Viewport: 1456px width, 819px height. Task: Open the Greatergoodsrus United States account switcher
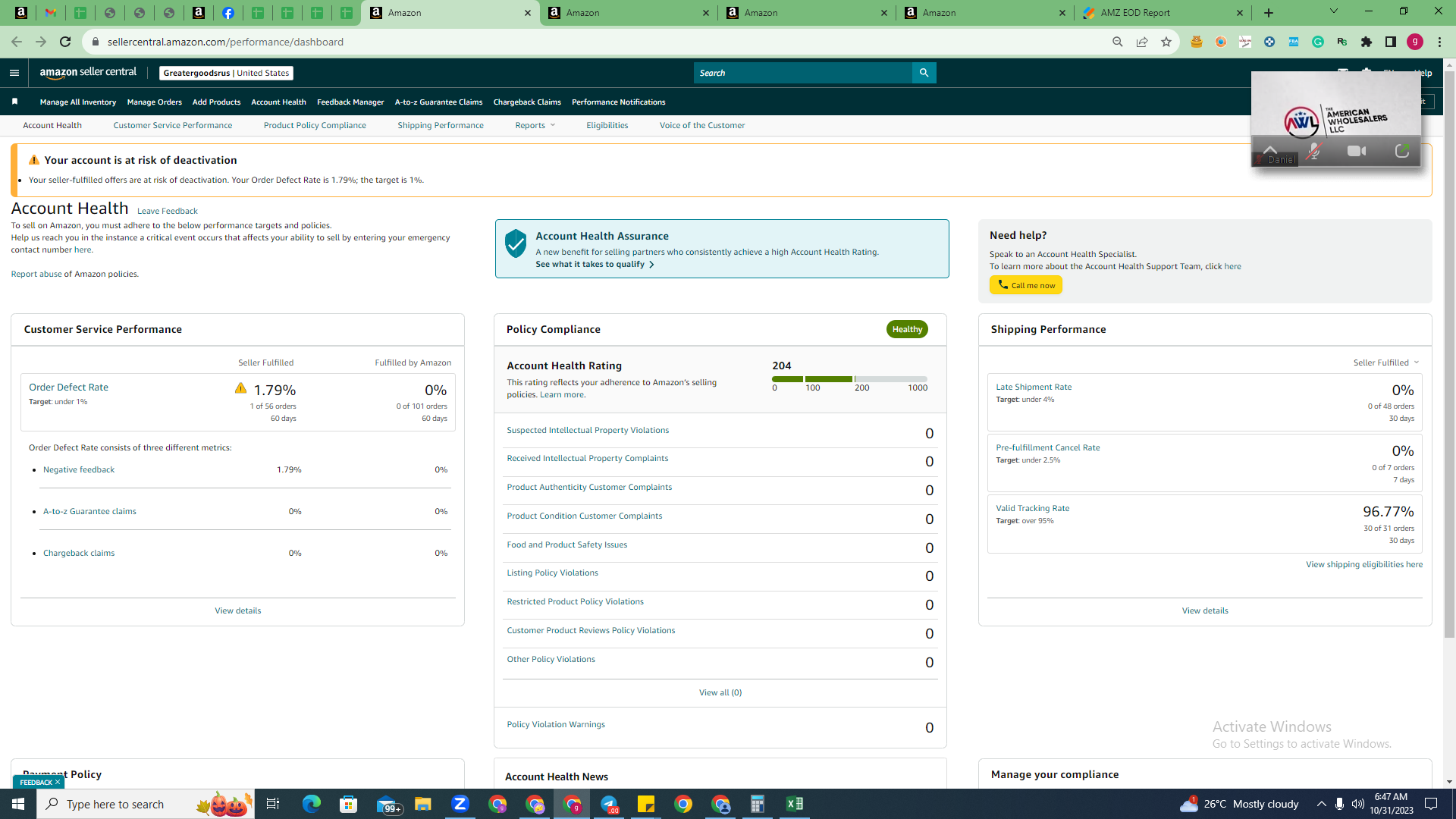click(x=226, y=73)
